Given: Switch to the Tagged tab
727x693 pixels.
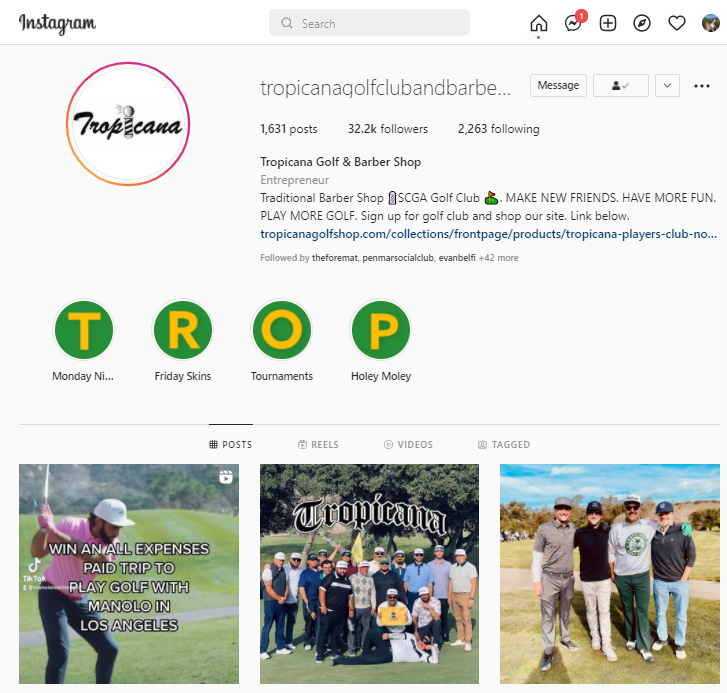Looking at the screenshot, I should (504, 444).
